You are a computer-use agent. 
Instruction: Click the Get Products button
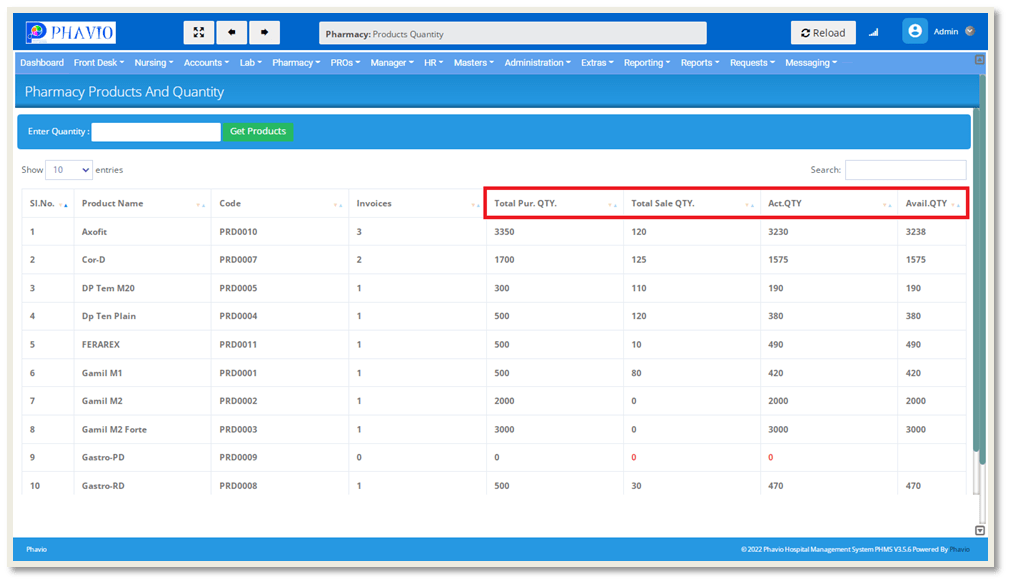click(258, 132)
